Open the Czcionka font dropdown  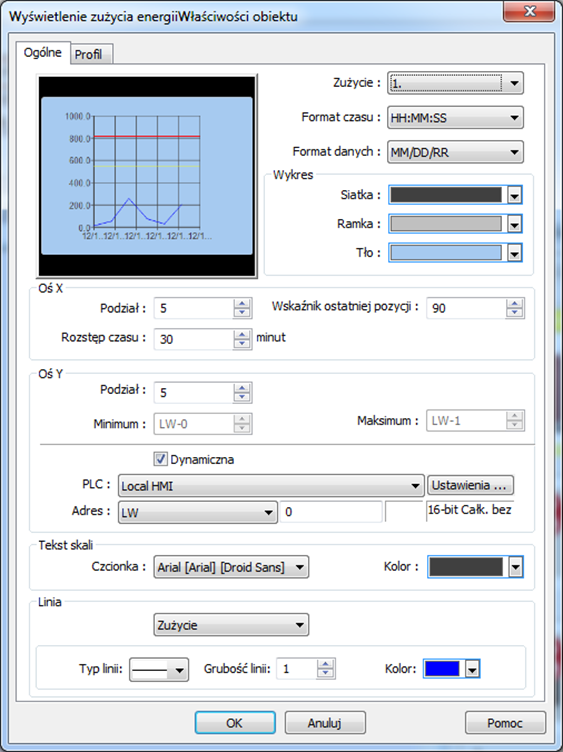coord(231,567)
